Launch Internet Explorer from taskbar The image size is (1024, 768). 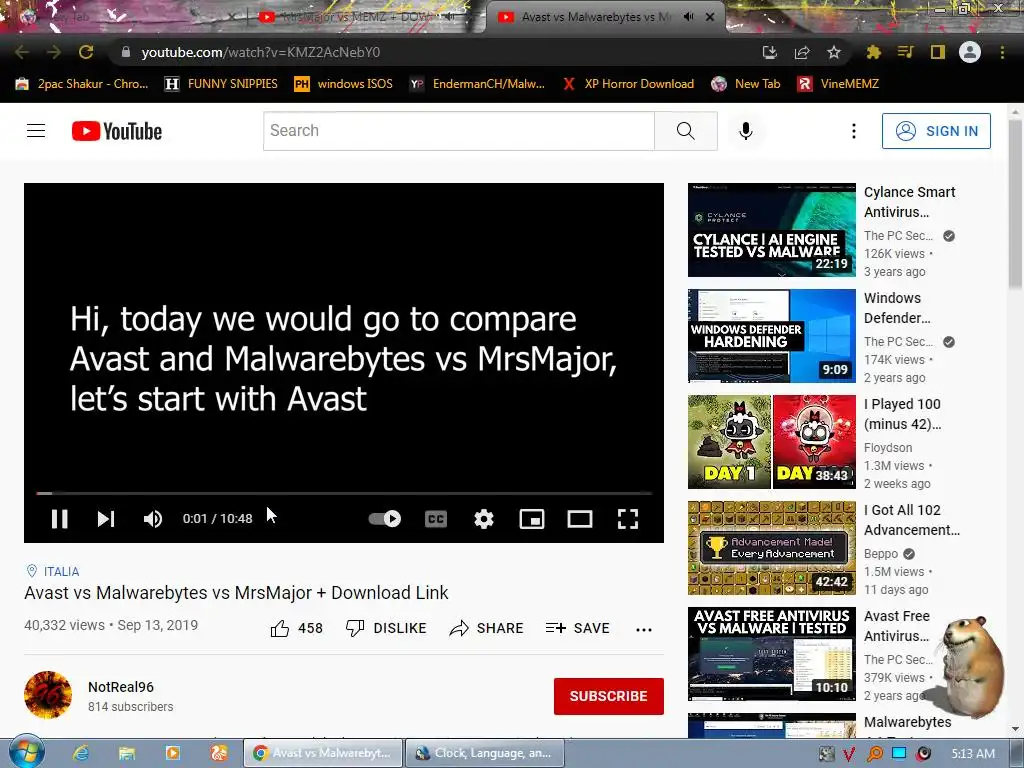tap(80, 753)
